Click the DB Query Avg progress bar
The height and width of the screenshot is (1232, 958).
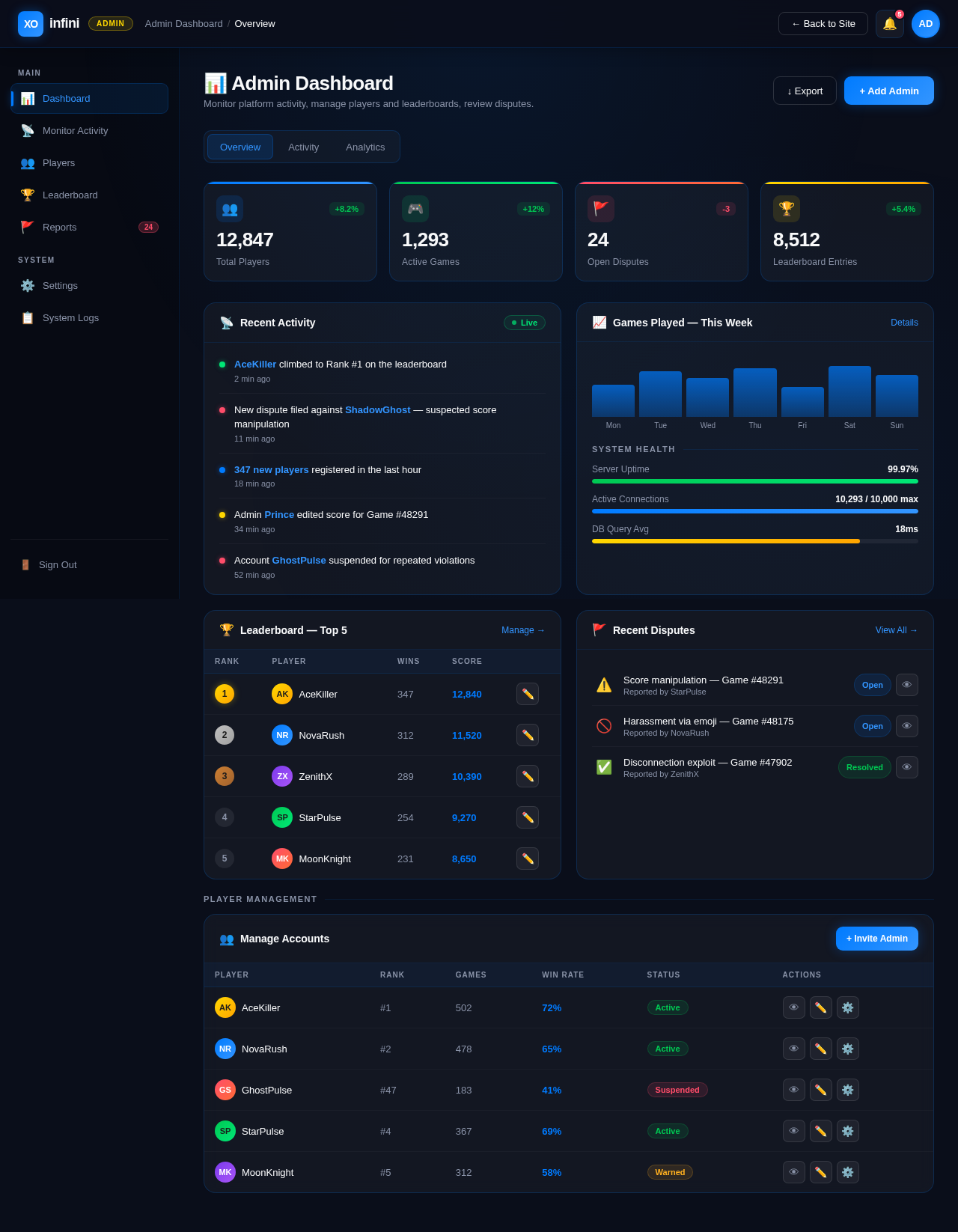pyautogui.click(x=755, y=541)
